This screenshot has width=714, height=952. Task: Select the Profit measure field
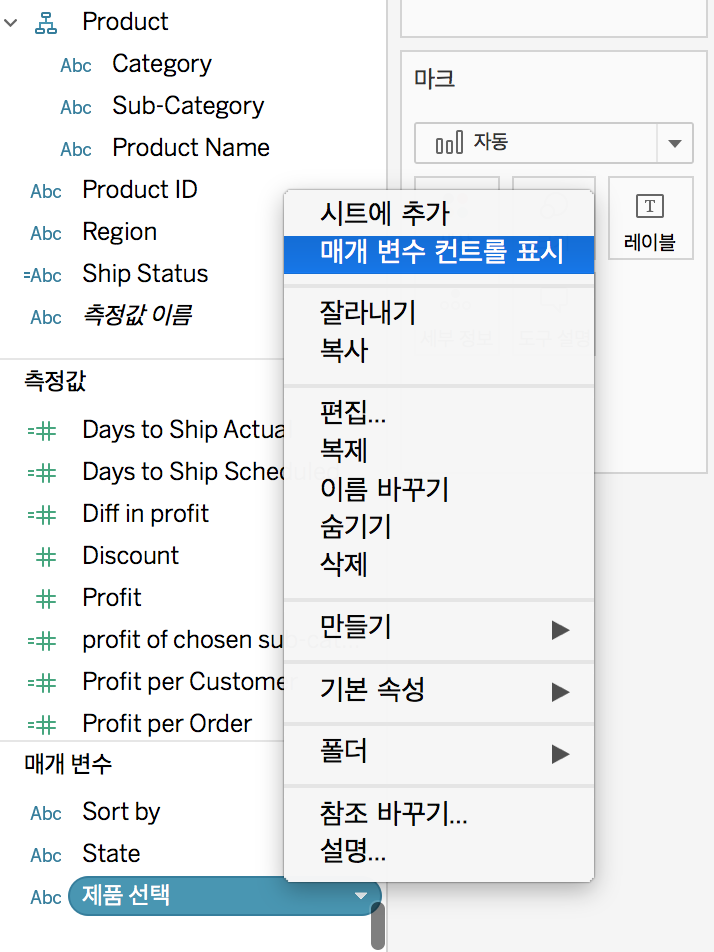112,598
